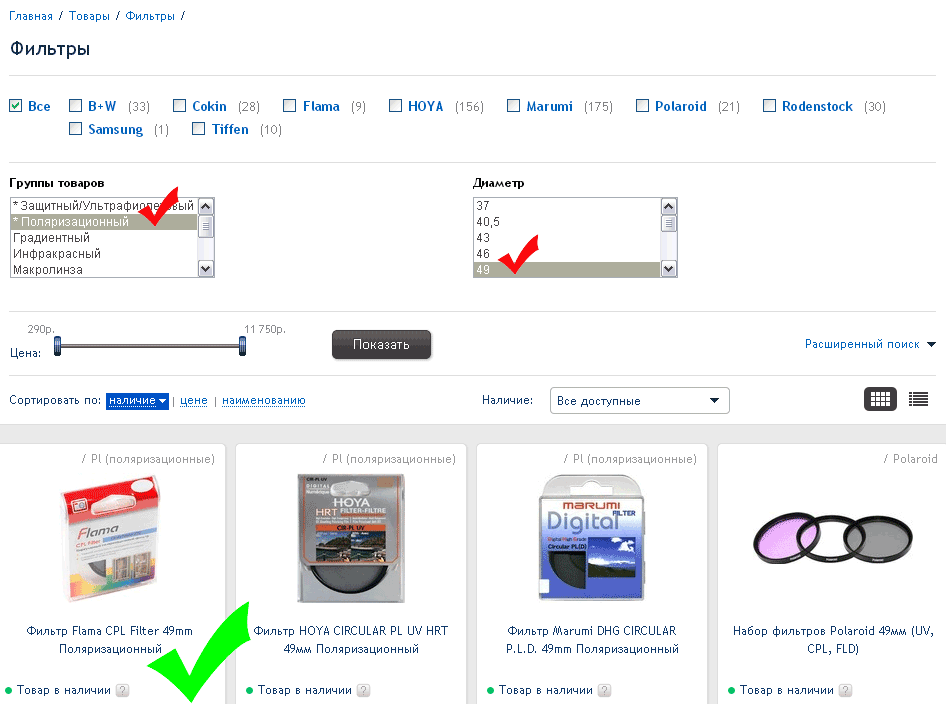Select Градиентный product group
The image size is (946, 704).
[x=104, y=238]
